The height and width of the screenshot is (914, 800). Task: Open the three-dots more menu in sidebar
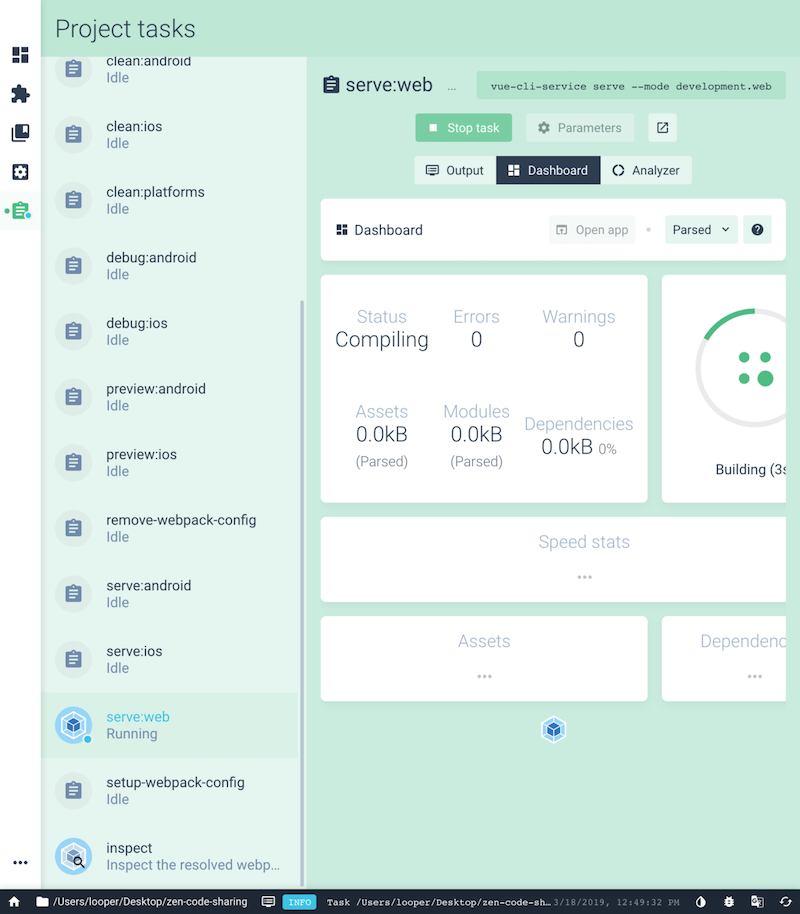coord(20,862)
